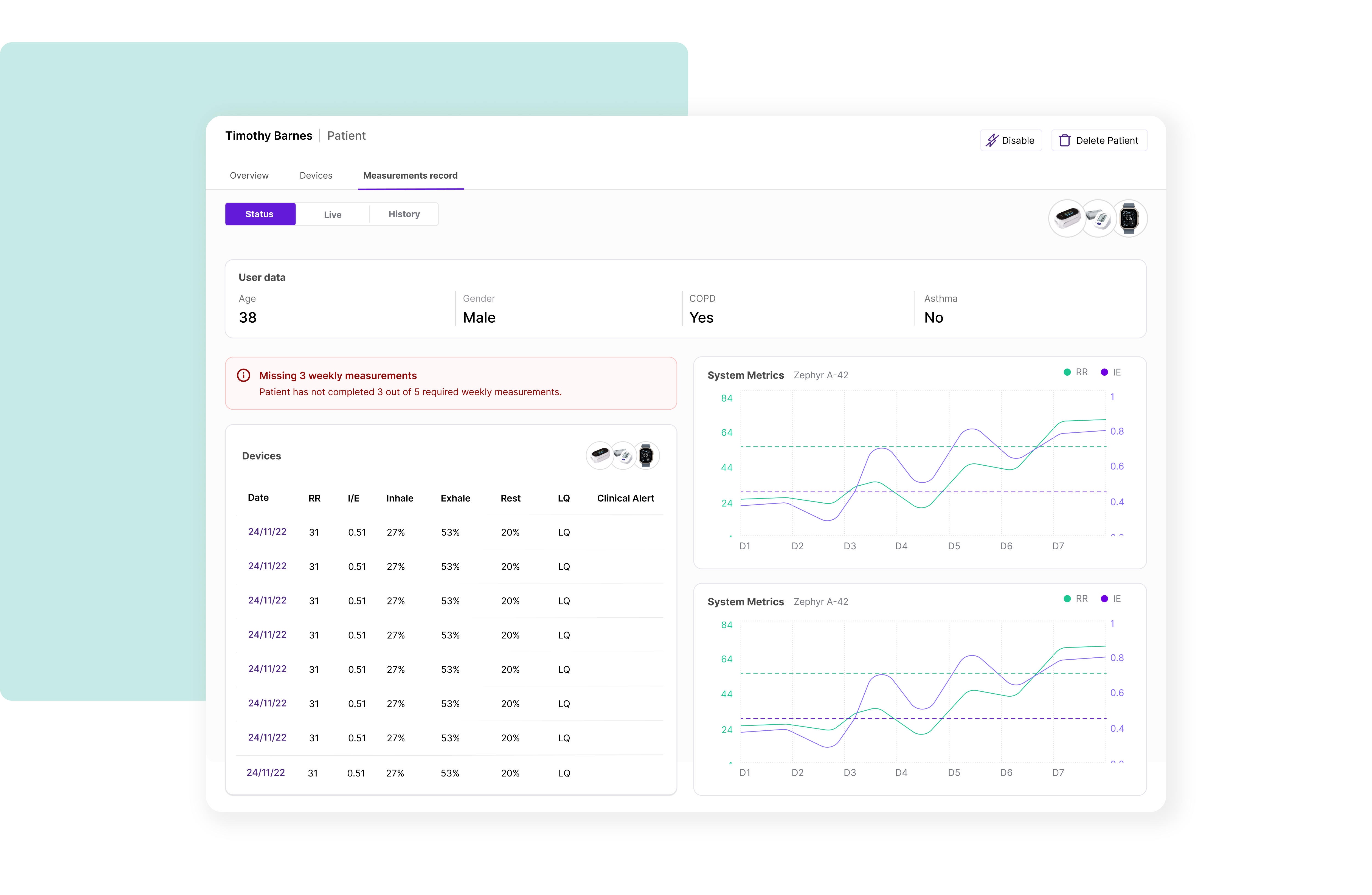Click the pulse oximeter icon in Devices card
Viewport: 1372px width, 895px height.
pyautogui.click(x=600, y=455)
